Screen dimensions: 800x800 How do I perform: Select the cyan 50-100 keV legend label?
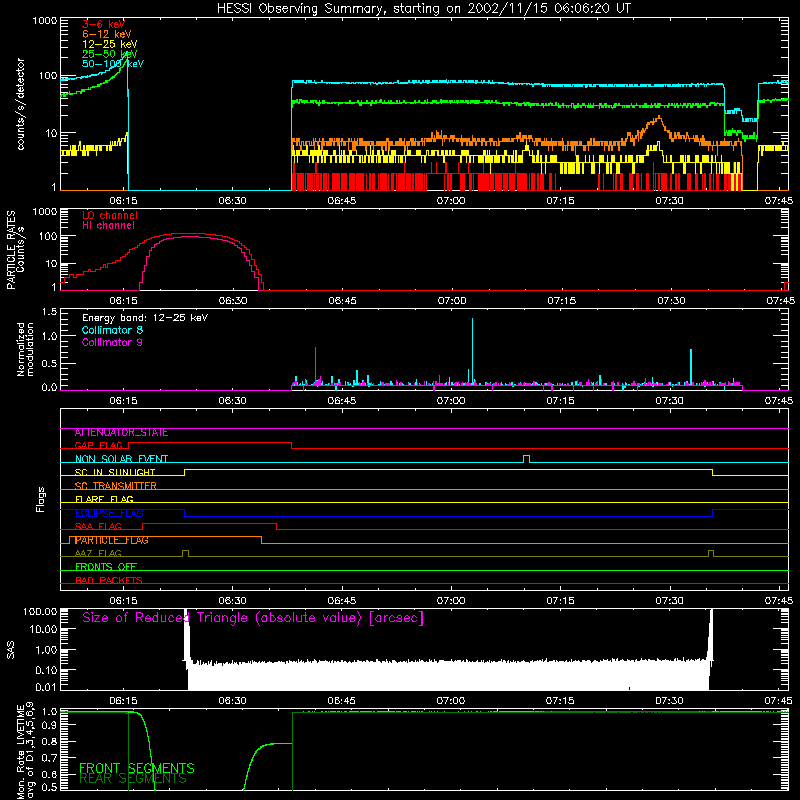point(113,64)
